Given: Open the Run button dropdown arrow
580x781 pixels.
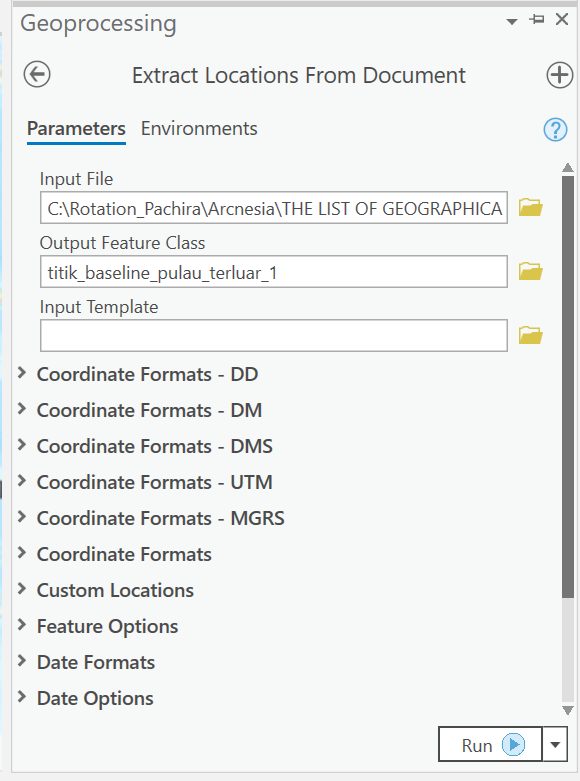Looking at the screenshot, I should point(555,745).
